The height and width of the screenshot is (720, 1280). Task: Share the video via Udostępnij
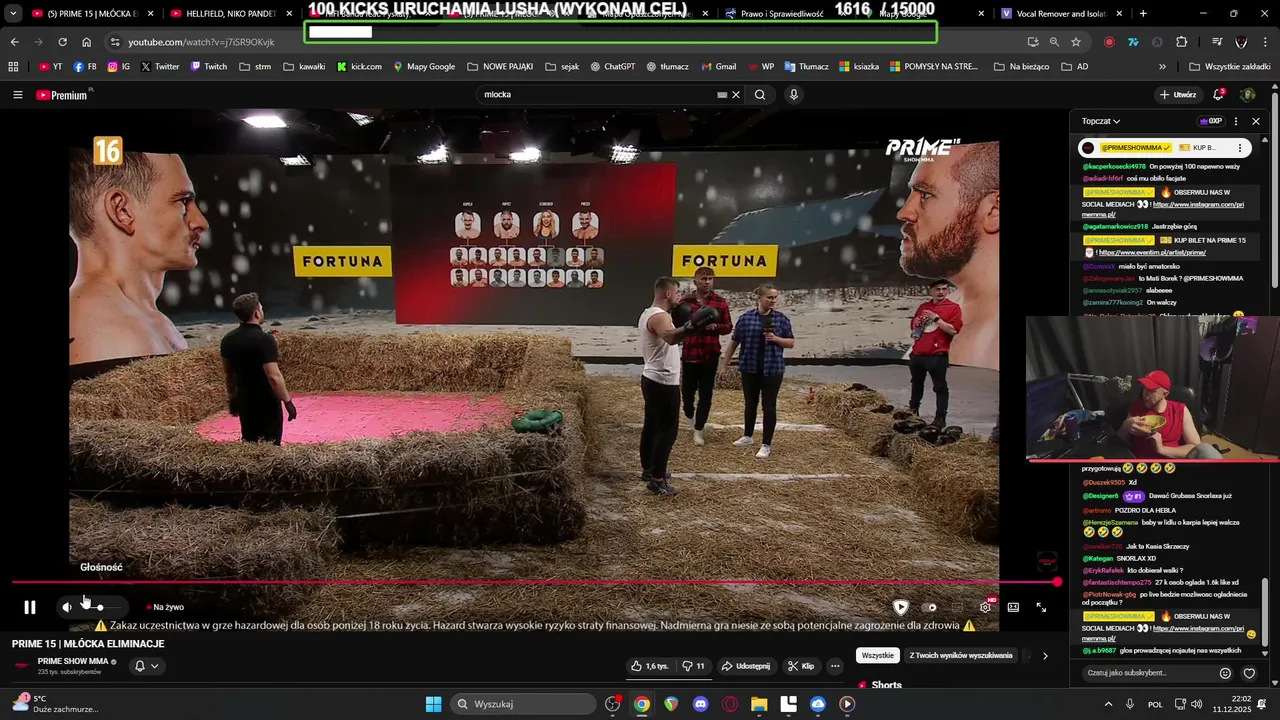tap(746, 666)
